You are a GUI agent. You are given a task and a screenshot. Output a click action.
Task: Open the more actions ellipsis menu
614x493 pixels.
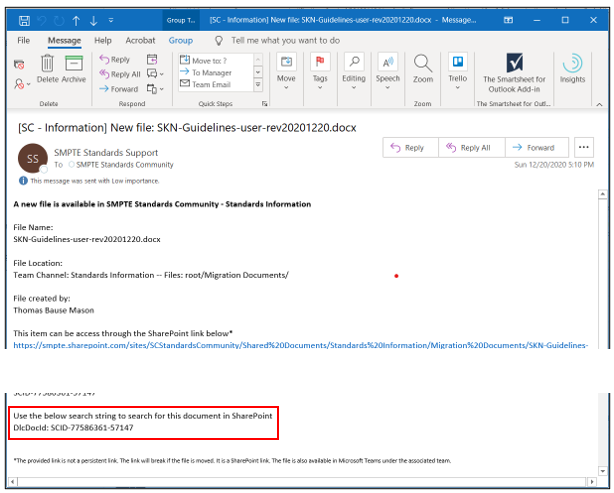click(x=585, y=147)
